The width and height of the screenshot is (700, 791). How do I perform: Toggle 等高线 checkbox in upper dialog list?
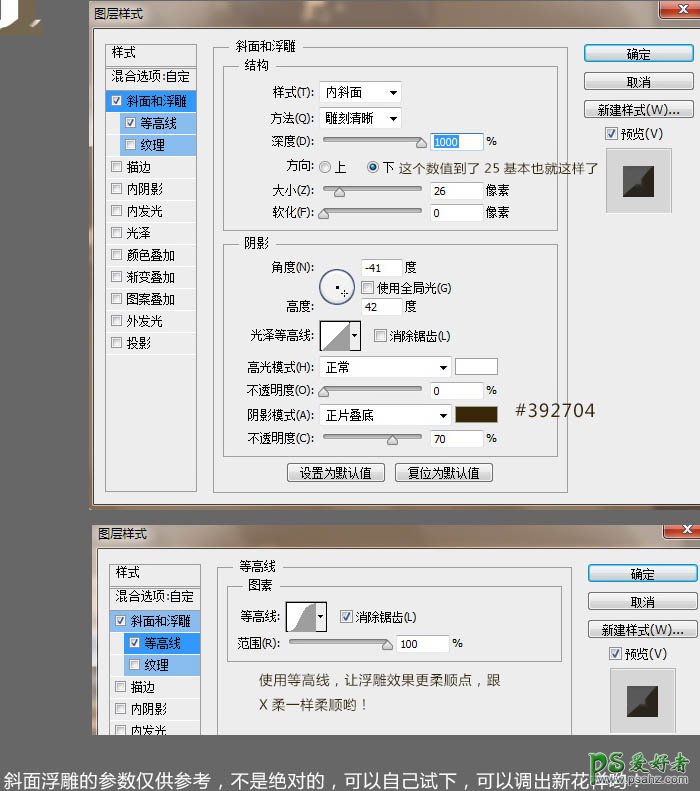click(x=130, y=123)
